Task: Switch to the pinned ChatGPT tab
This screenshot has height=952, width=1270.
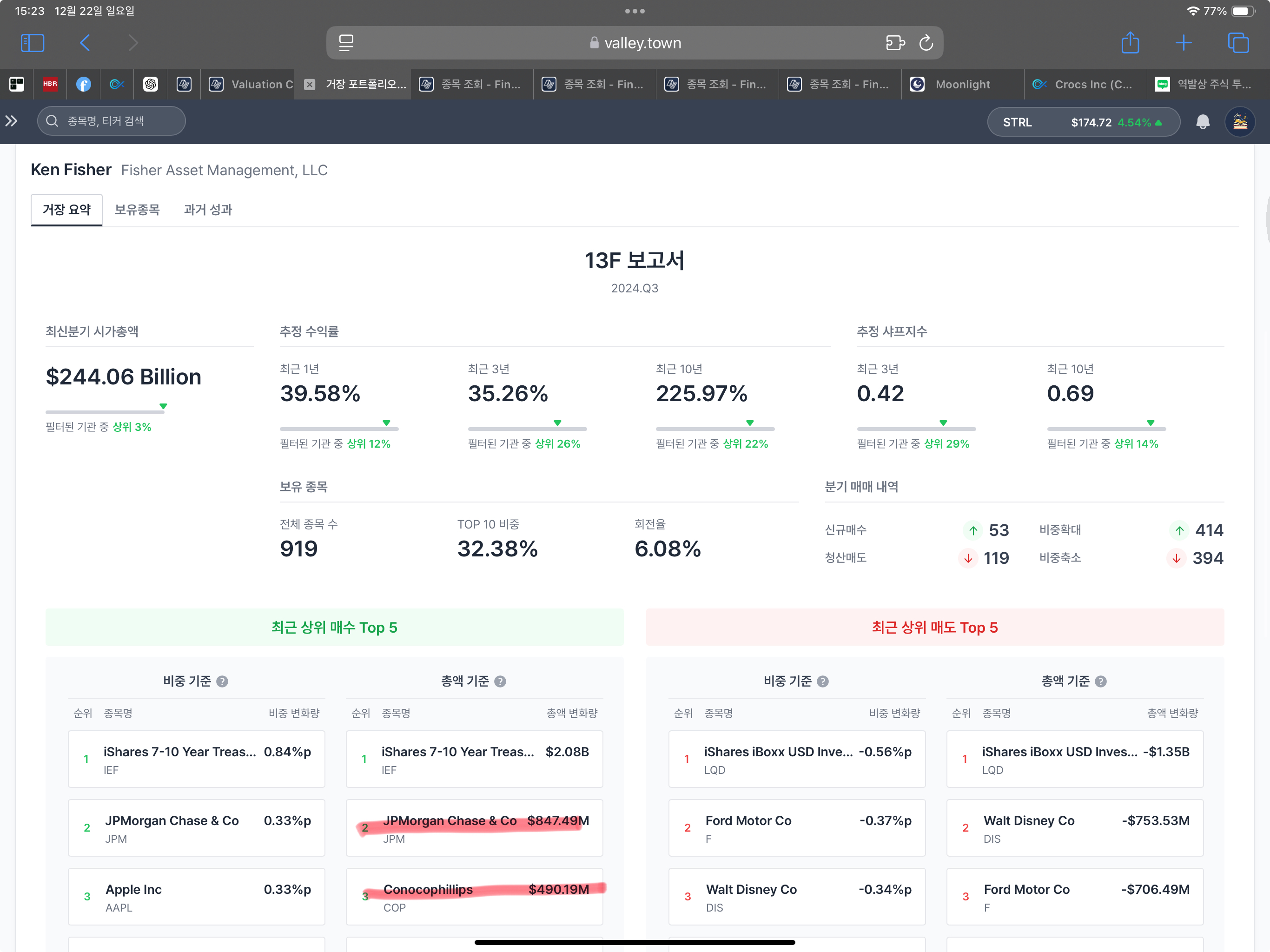Action: pos(151,85)
